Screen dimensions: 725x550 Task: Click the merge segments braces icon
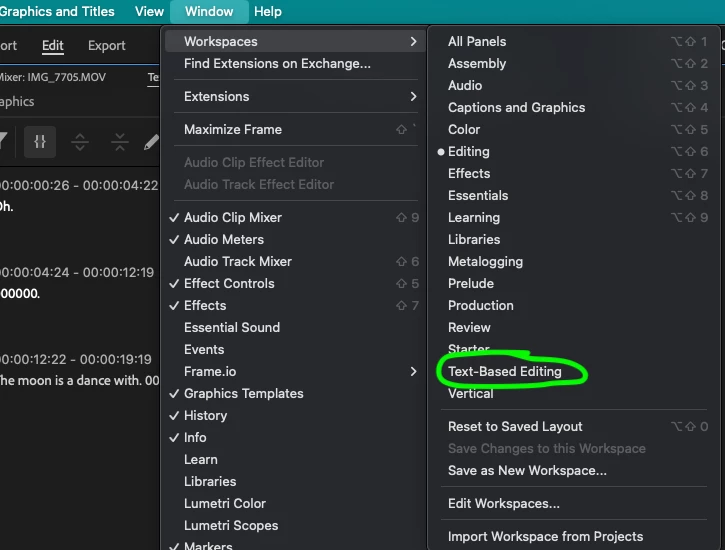click(40, 141)
